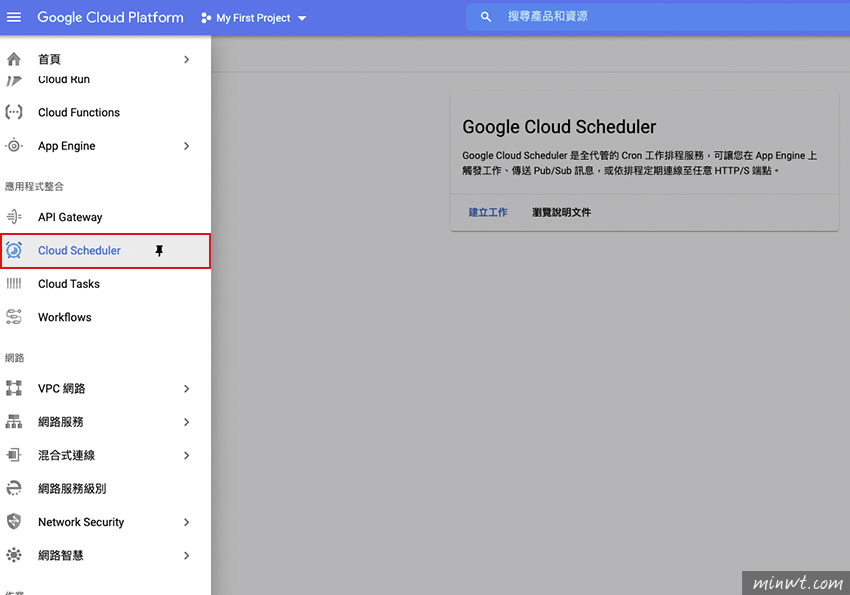The height and width of the screenshot is (595, 850).
Task: Click the 混合式連線 icon
Action: [x=14, y=455]
